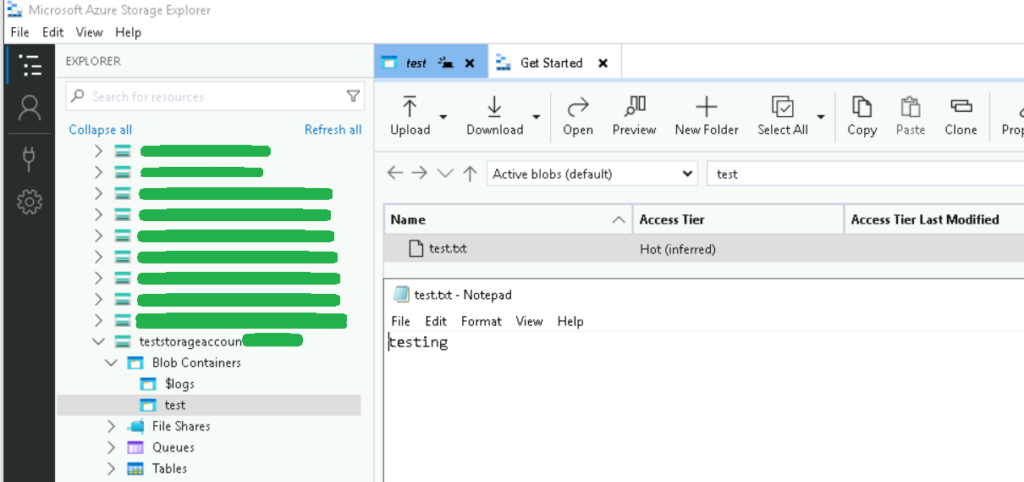Click the Collapse all link
Screen dimensions: 1024x482
(100, 130)
